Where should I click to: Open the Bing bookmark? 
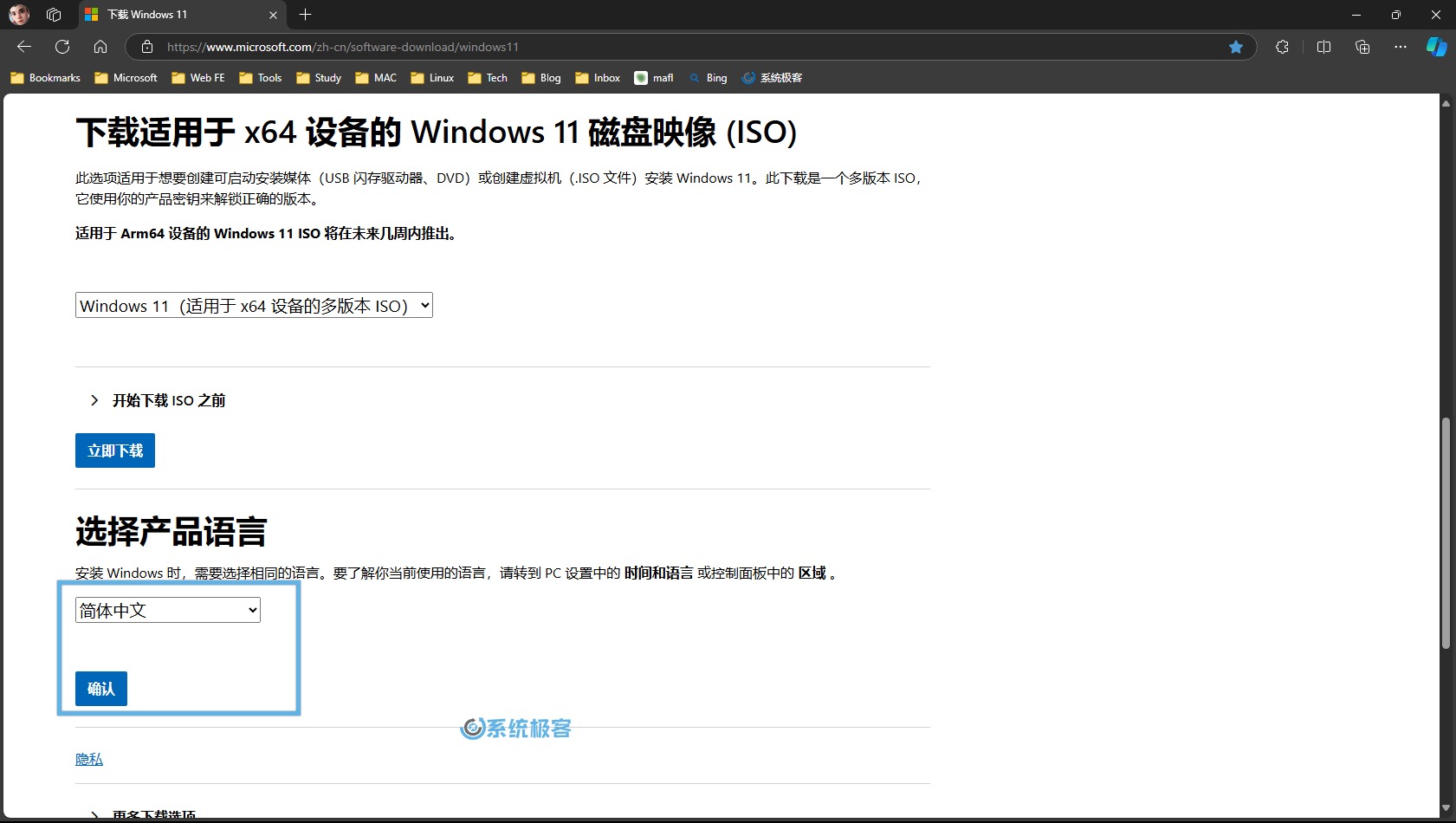tap(708, 78)
